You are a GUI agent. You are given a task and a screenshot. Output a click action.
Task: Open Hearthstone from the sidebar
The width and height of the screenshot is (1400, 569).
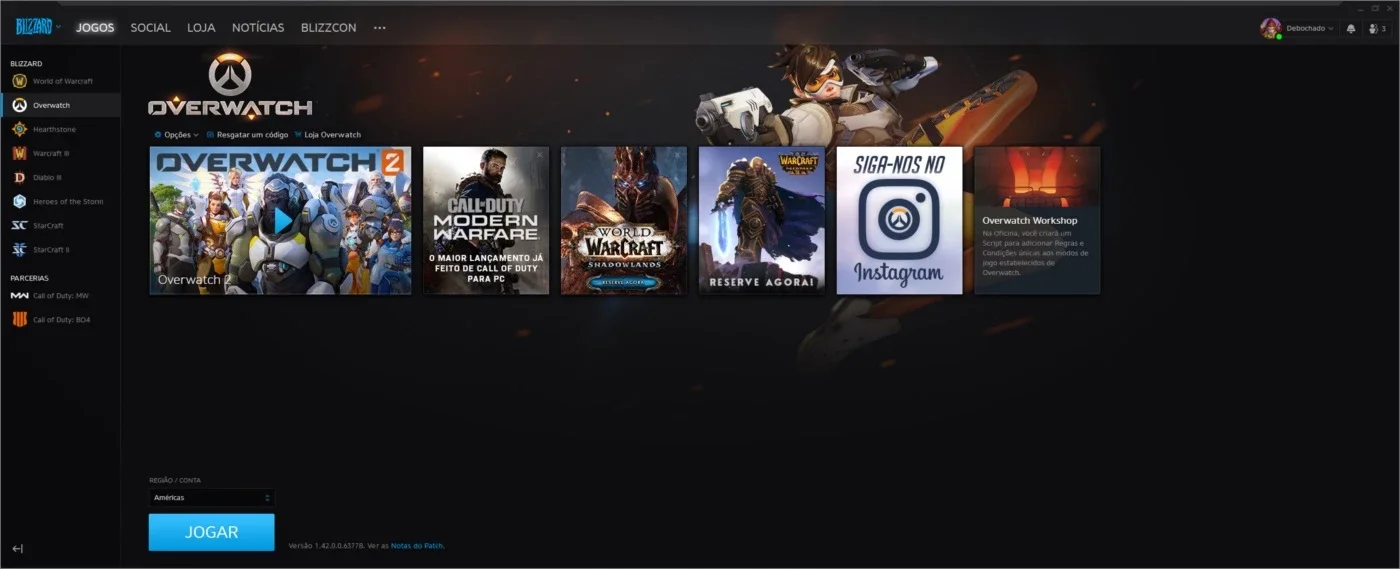click(x=60, y=129)
